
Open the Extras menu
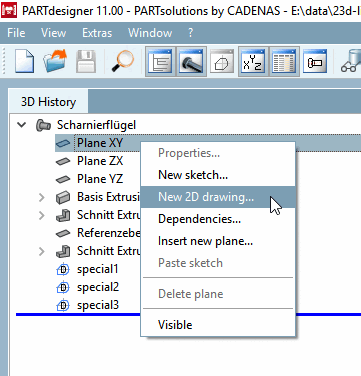tap(97, 33)
